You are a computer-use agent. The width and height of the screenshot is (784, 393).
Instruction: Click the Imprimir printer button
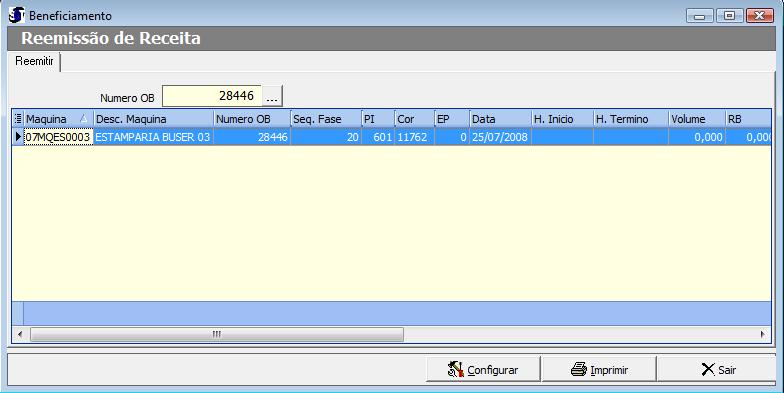point(599,370)
